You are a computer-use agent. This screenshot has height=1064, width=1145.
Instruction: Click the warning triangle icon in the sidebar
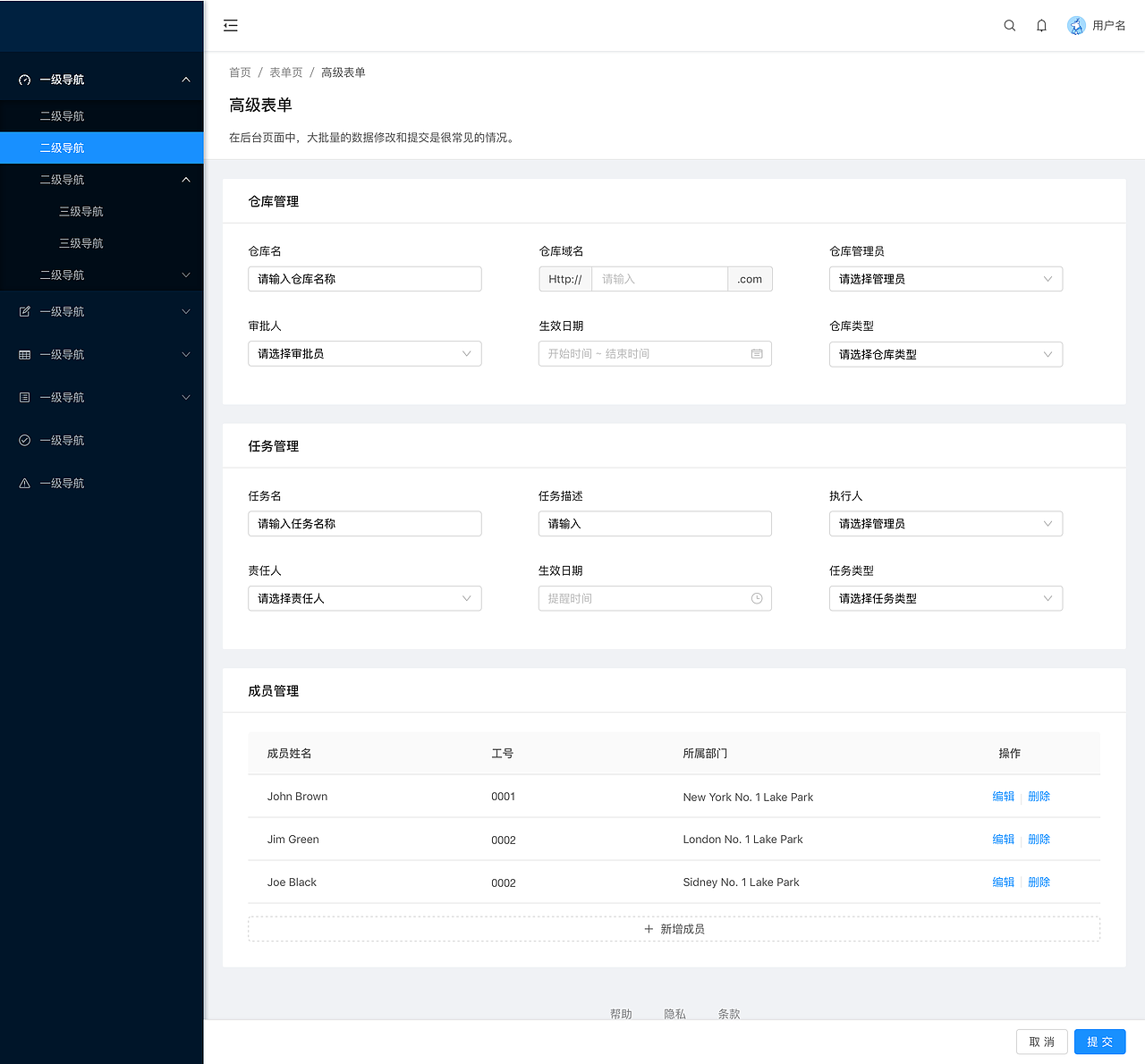point(25,484)
